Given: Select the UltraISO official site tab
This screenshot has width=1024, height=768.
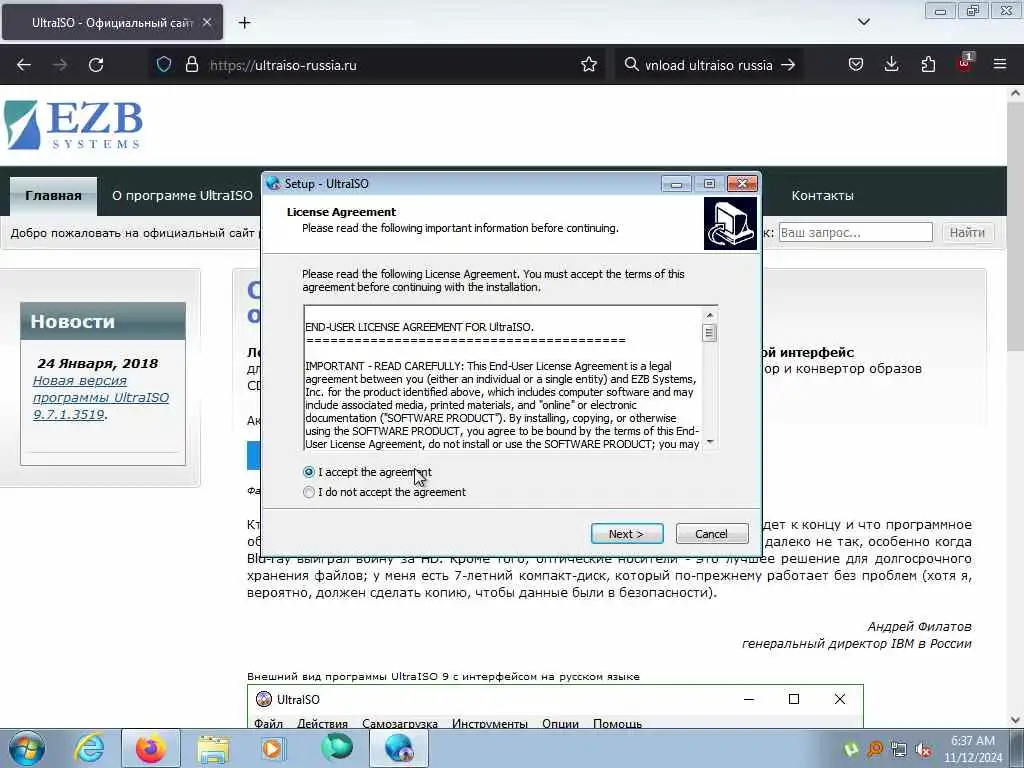Looking at the screenshot, I should [112, 22].
